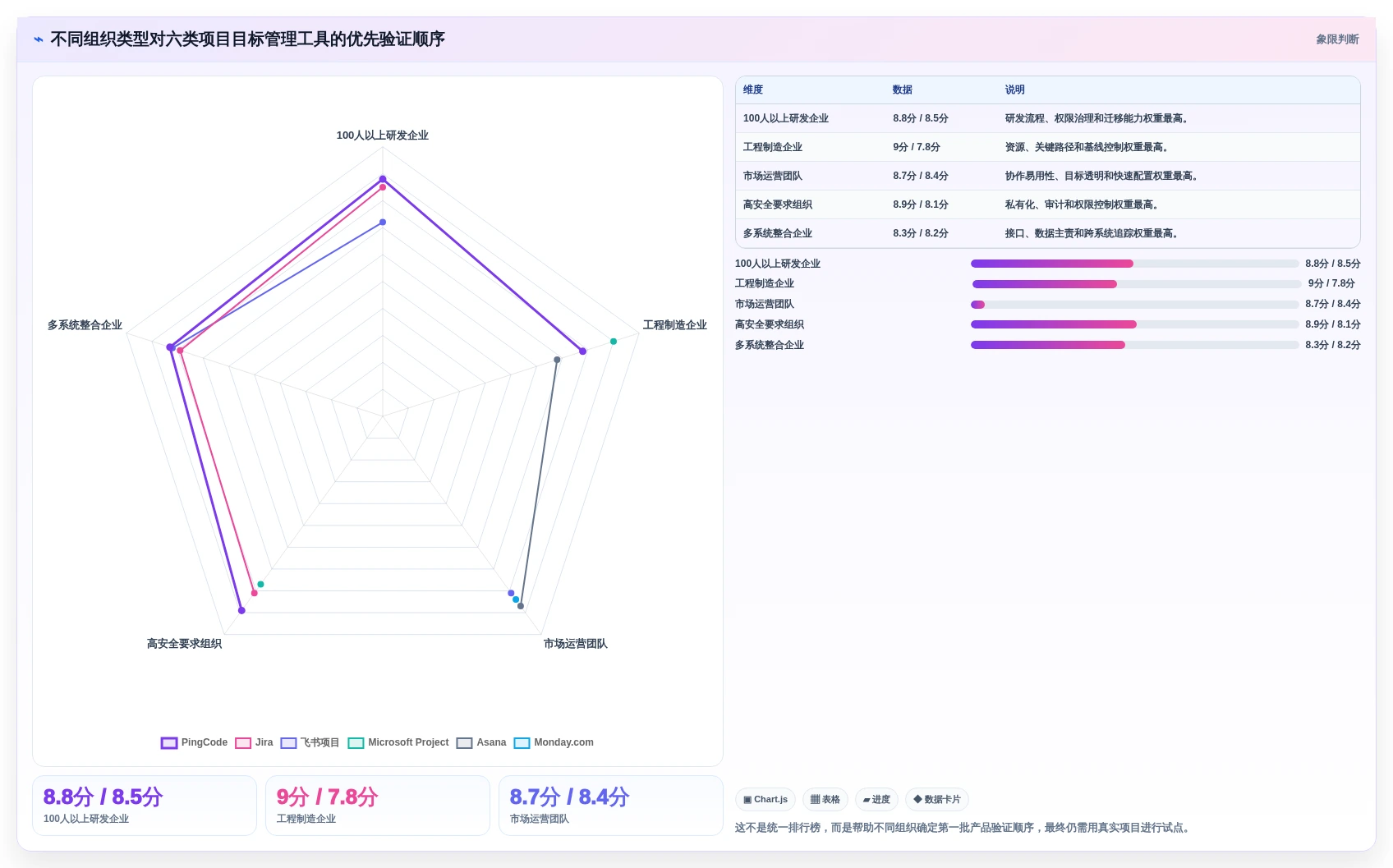Click 工程制造企业 table row cell
Screen dimensions: 1393x868
(773, 147)
